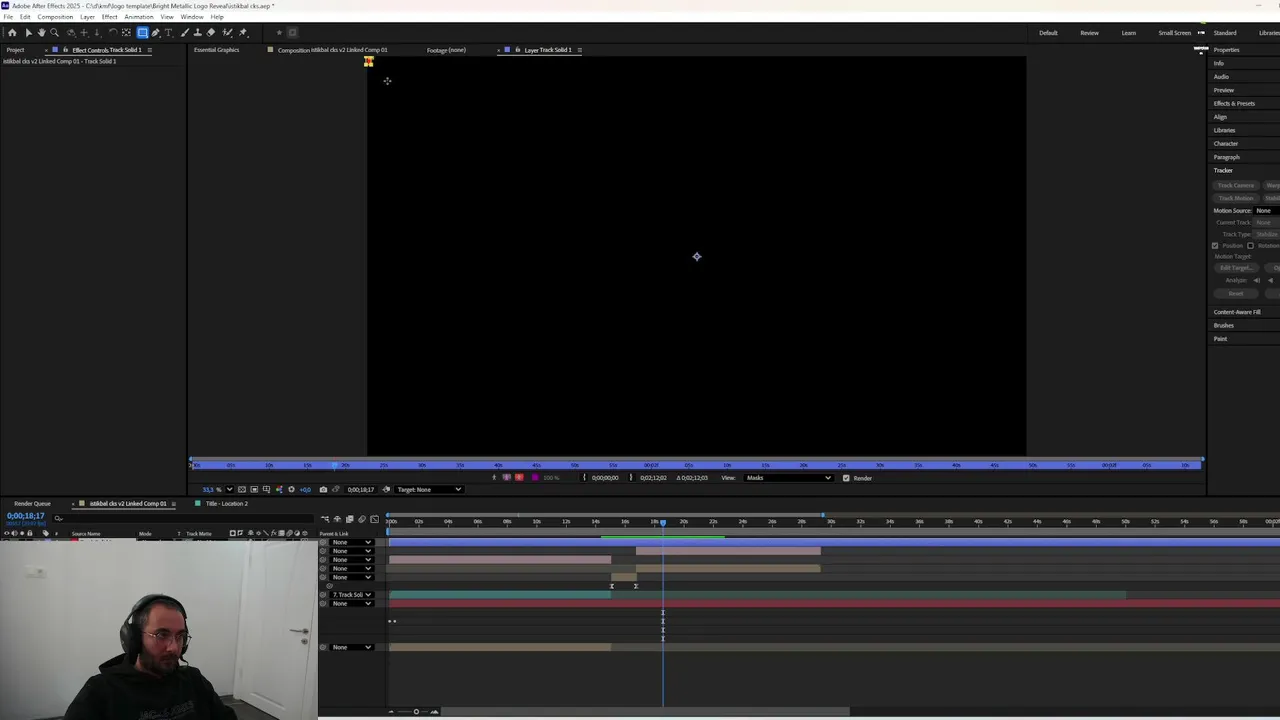Click the timeline zoom slider at bottom
This screenshot has height=720, width=1280.
coord(416,712)
